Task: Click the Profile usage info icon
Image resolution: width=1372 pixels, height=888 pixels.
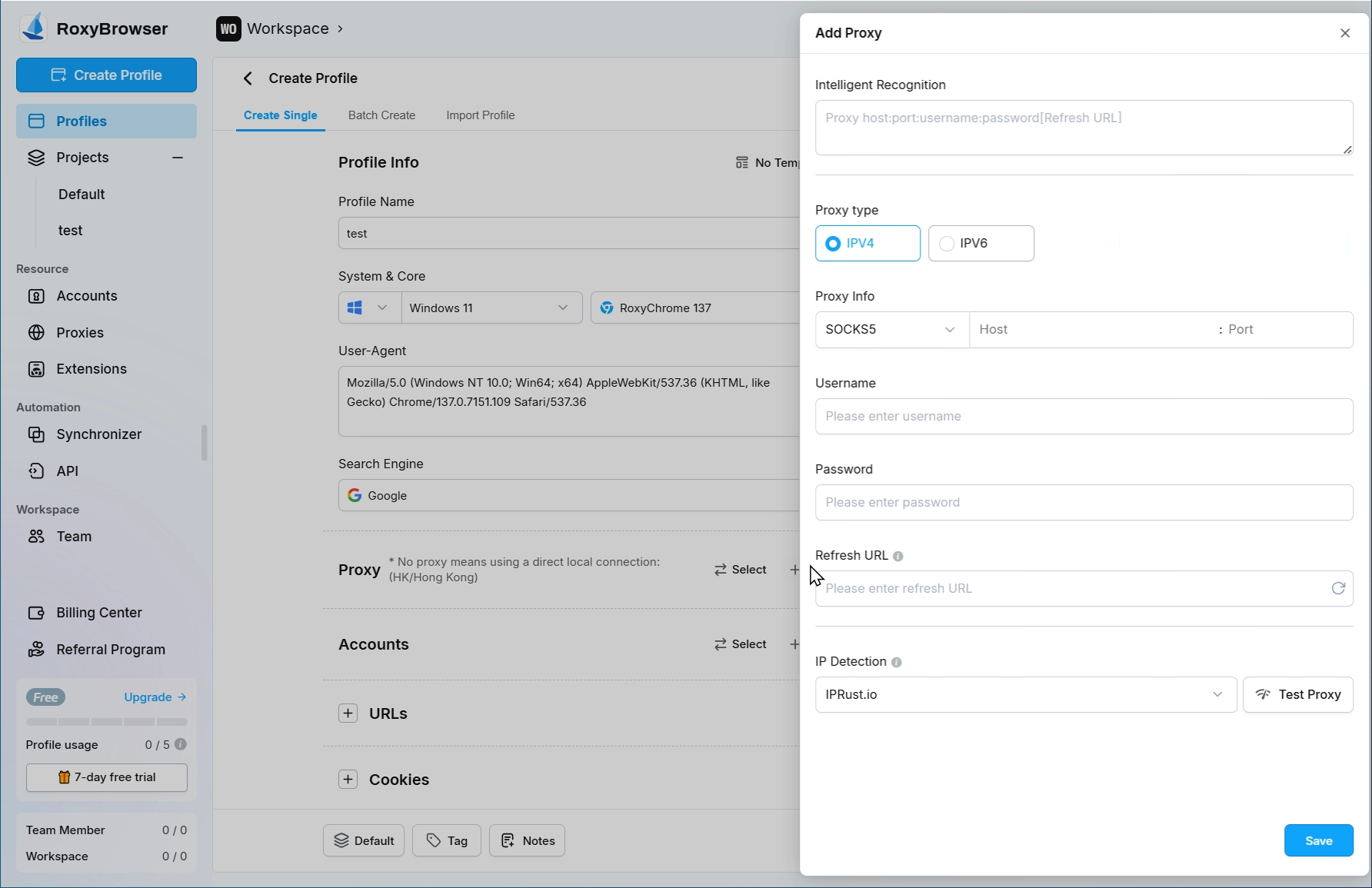Action: click(x=181, y=744)
